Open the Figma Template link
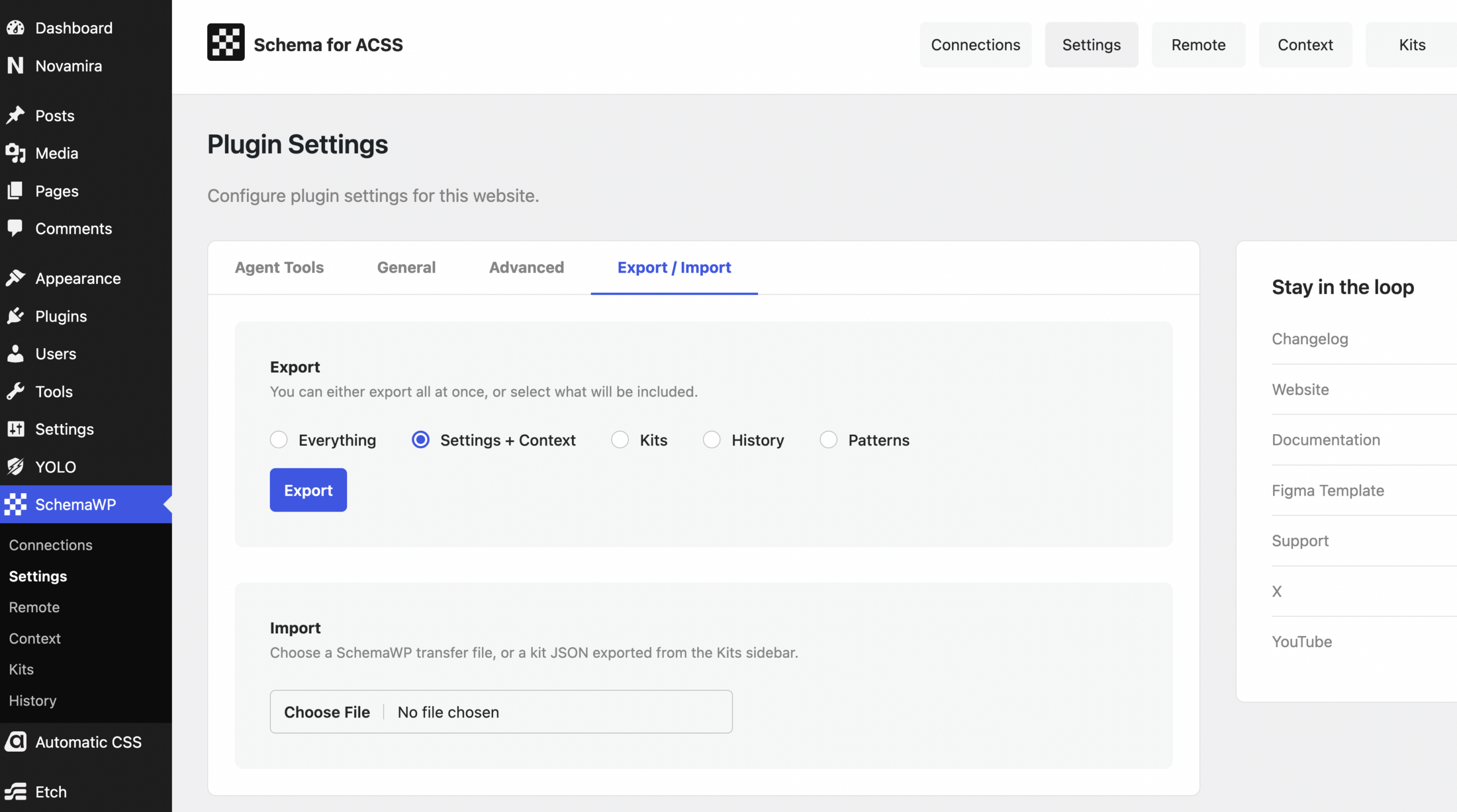This screenshot has width=1457, height=812. (1328, 491)
